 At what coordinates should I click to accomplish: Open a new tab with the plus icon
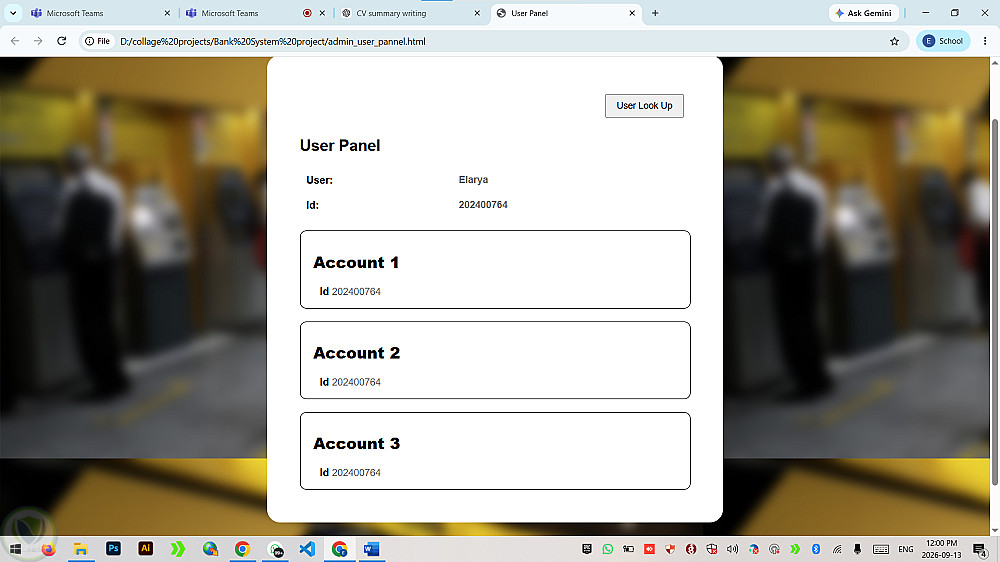(x=655, y=13)
